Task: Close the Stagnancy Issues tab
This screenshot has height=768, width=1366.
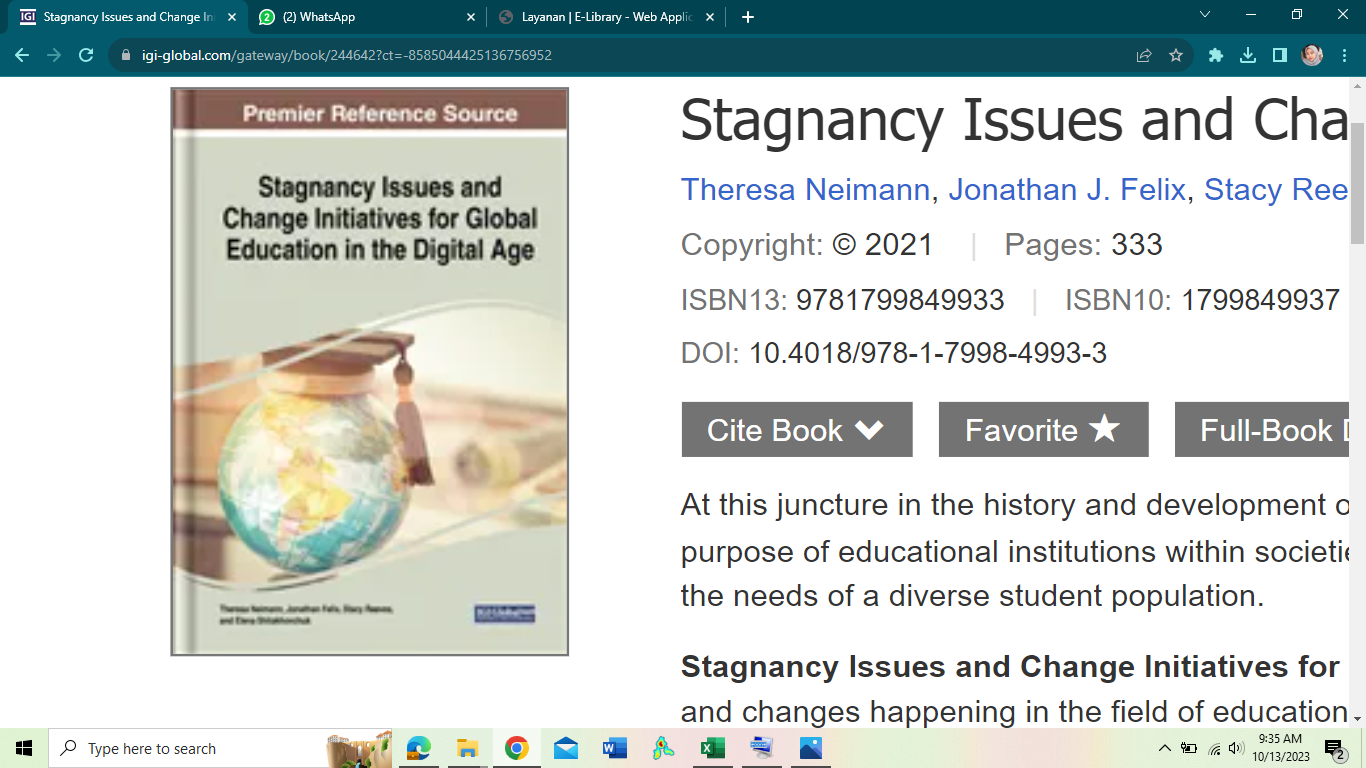Action: (x=232, y=17)
